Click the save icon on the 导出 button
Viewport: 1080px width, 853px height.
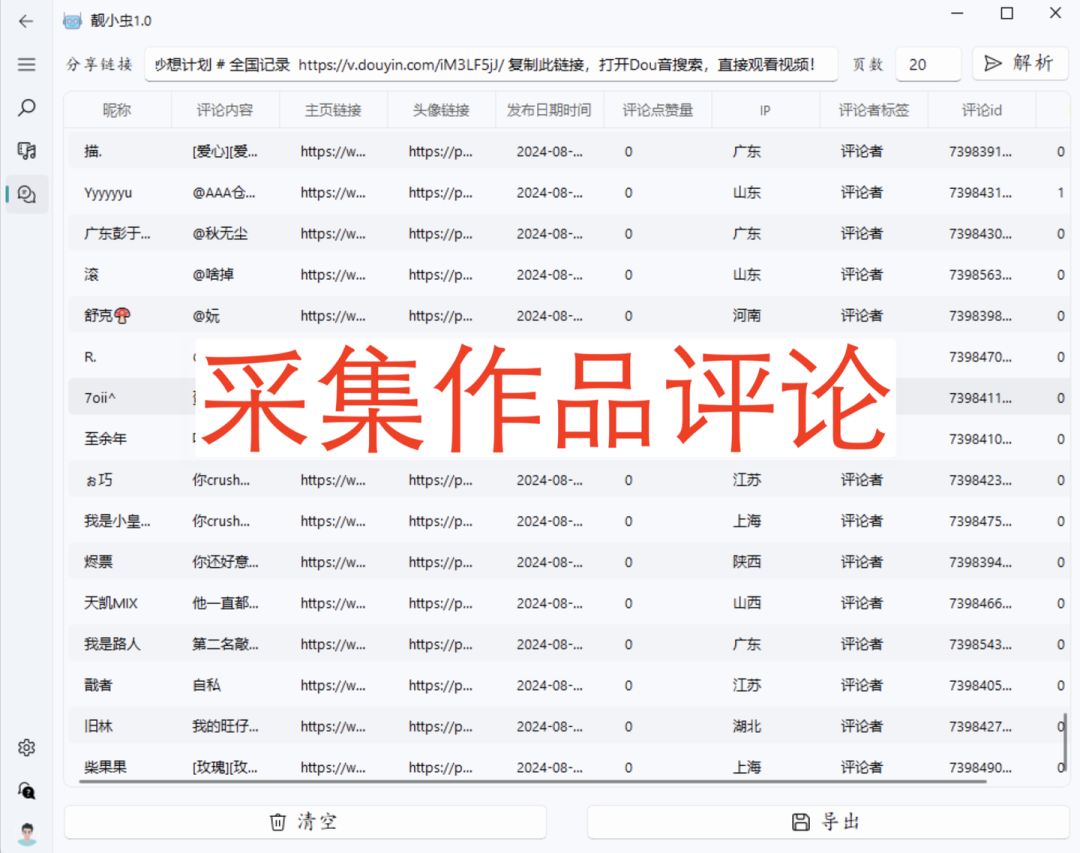point(802,821)
